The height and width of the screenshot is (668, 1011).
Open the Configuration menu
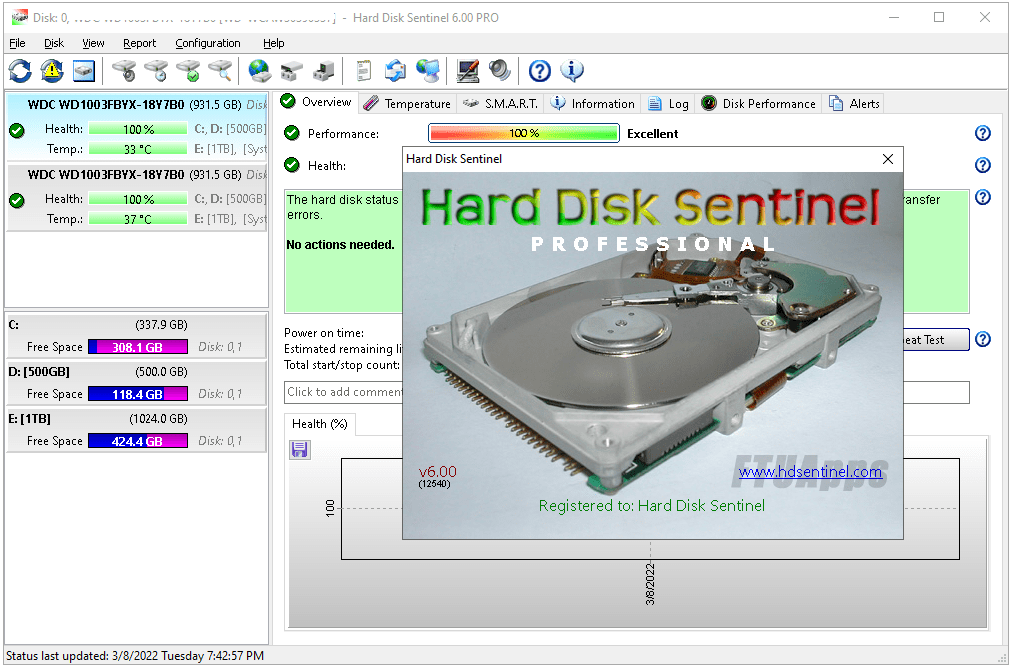208,43
